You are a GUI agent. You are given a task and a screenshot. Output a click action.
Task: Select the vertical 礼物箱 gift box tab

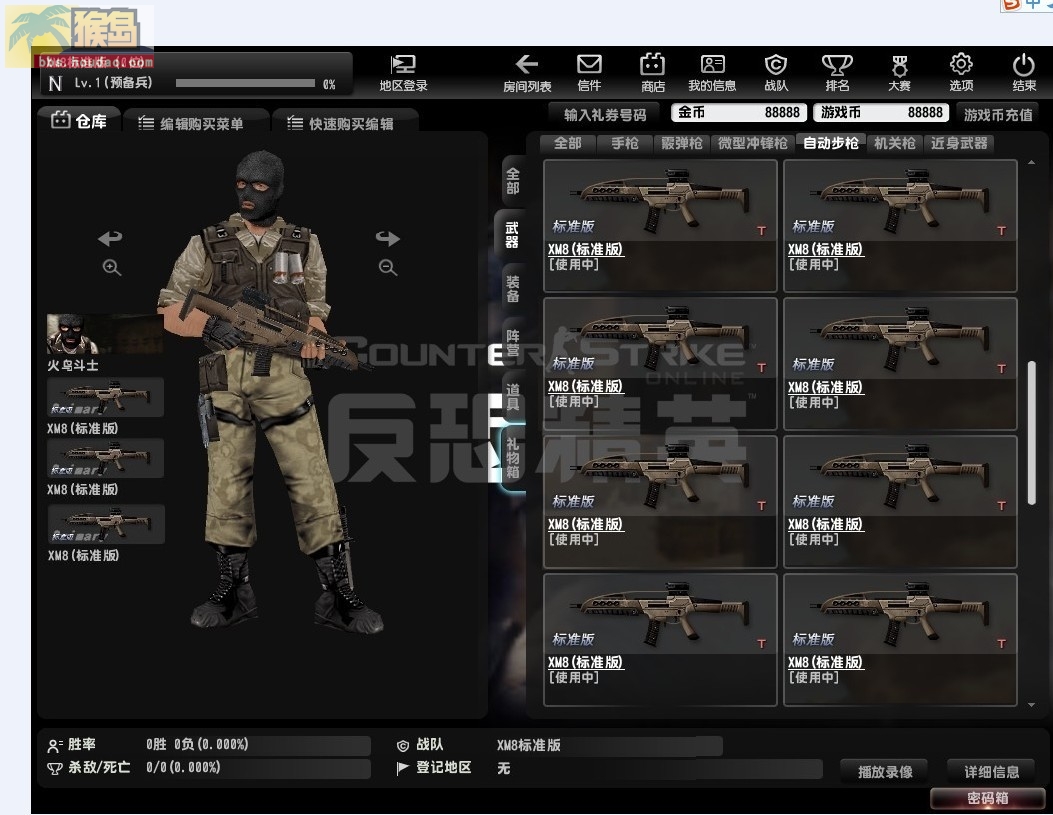(512, 458)
